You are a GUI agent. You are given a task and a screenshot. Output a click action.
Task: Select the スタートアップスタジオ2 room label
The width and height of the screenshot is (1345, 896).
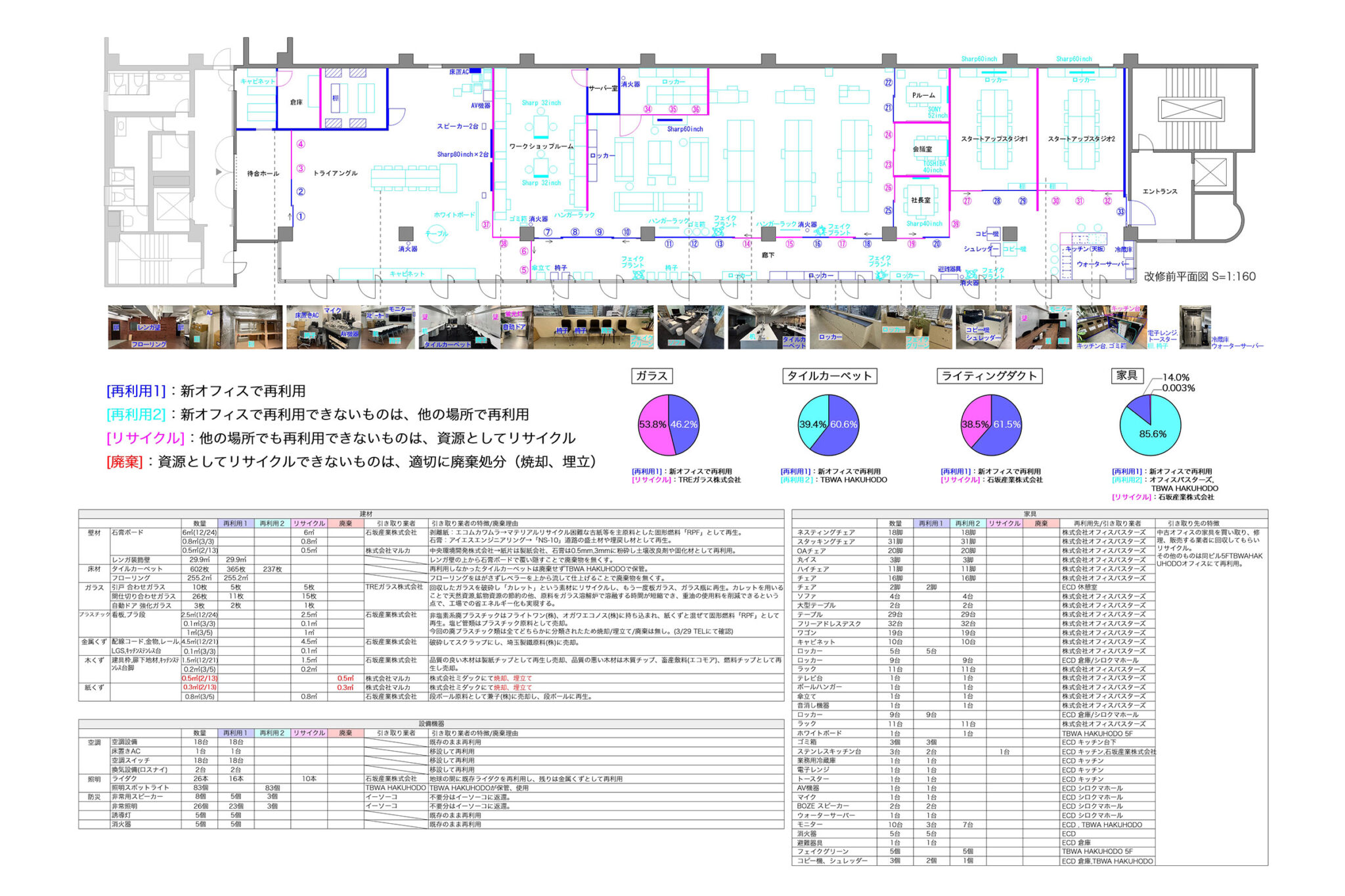pyautogui.click(x=1081, y=139)
